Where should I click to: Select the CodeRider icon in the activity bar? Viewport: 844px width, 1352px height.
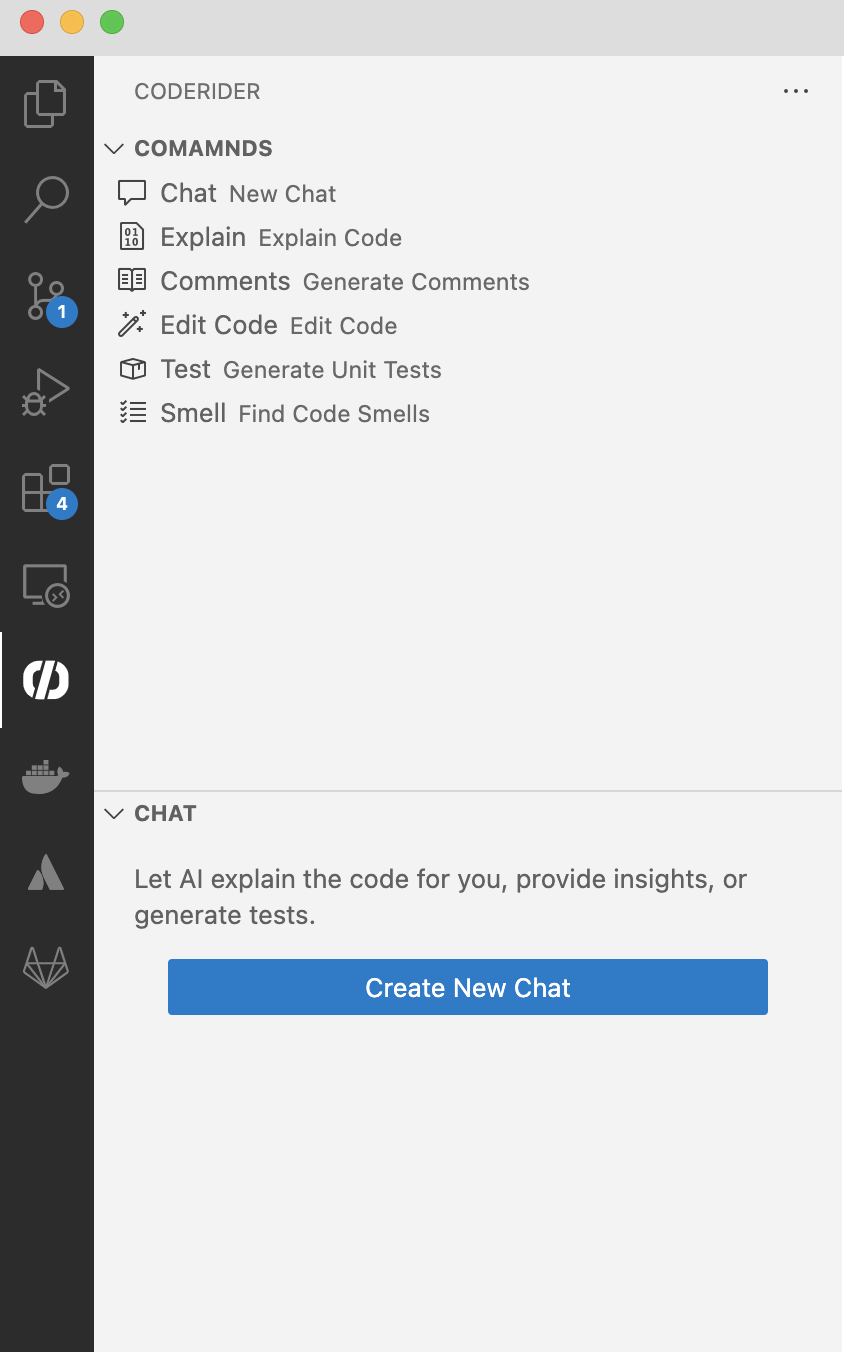[44, 680]
